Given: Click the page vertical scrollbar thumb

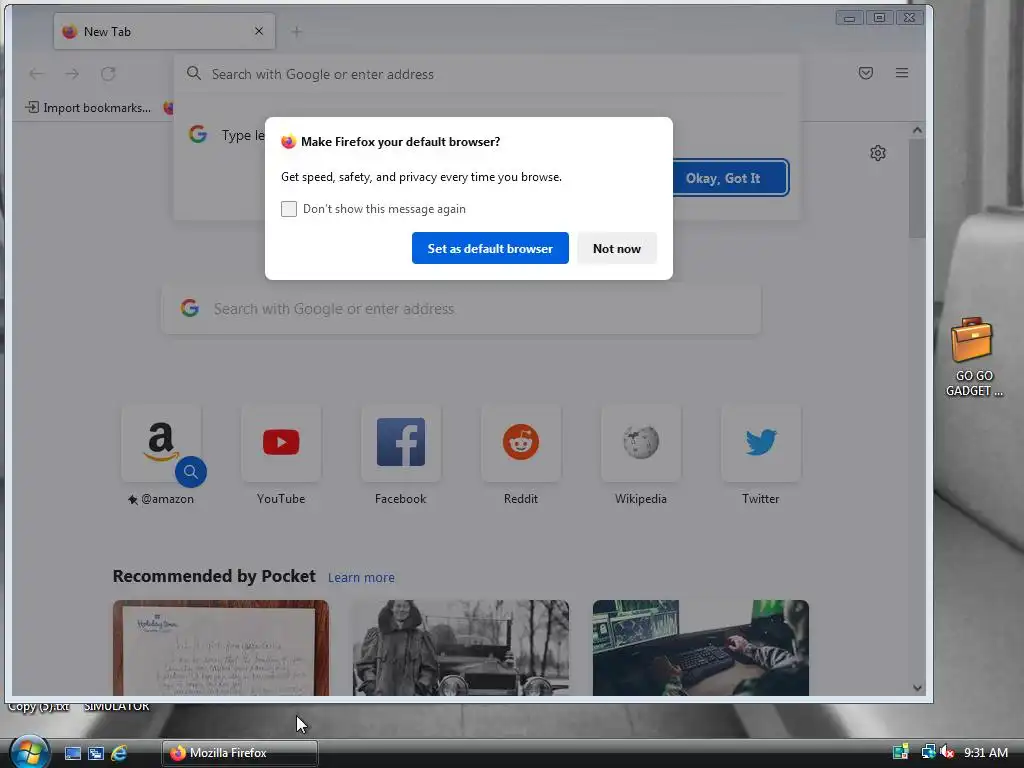Looking at the screenshot, I should pos(917,188).
